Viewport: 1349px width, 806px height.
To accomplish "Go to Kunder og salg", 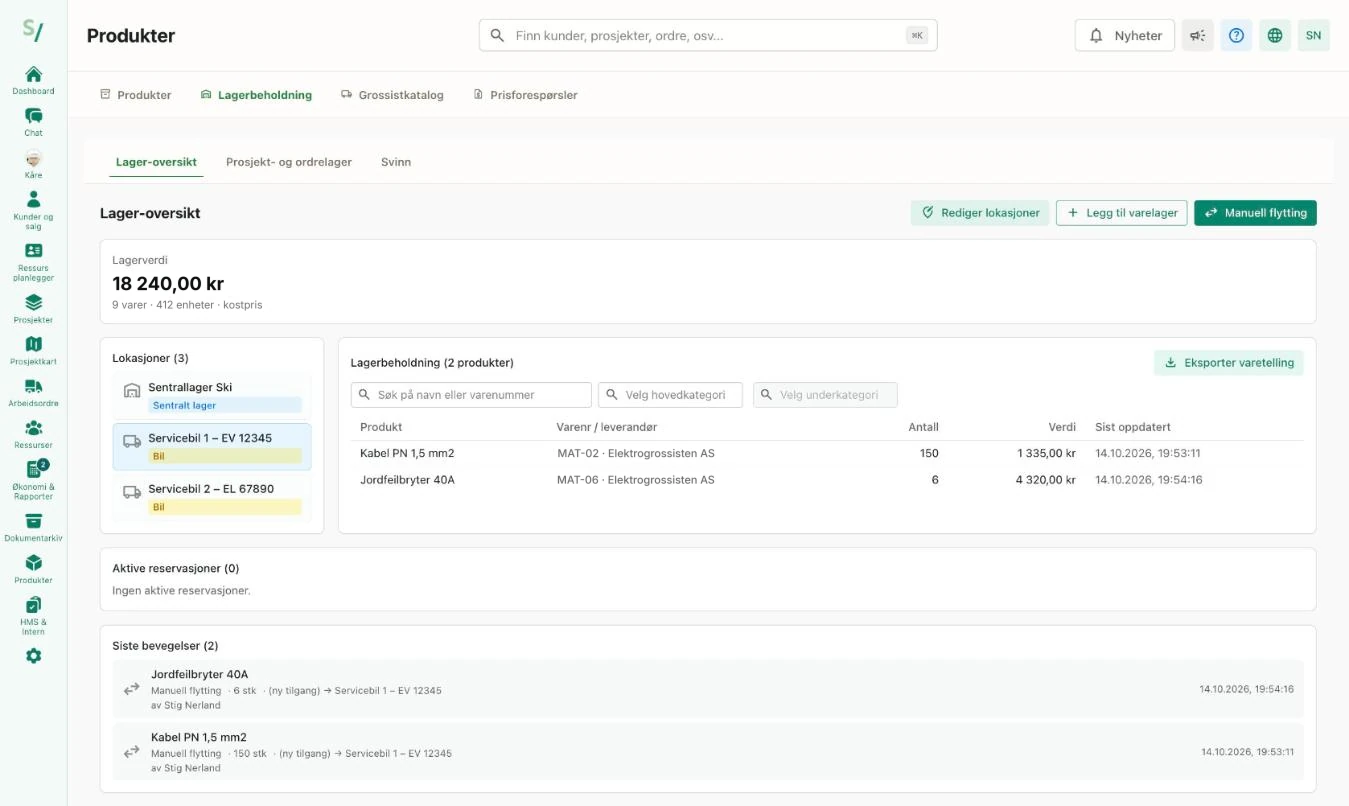I will click(x=33, y=207).
